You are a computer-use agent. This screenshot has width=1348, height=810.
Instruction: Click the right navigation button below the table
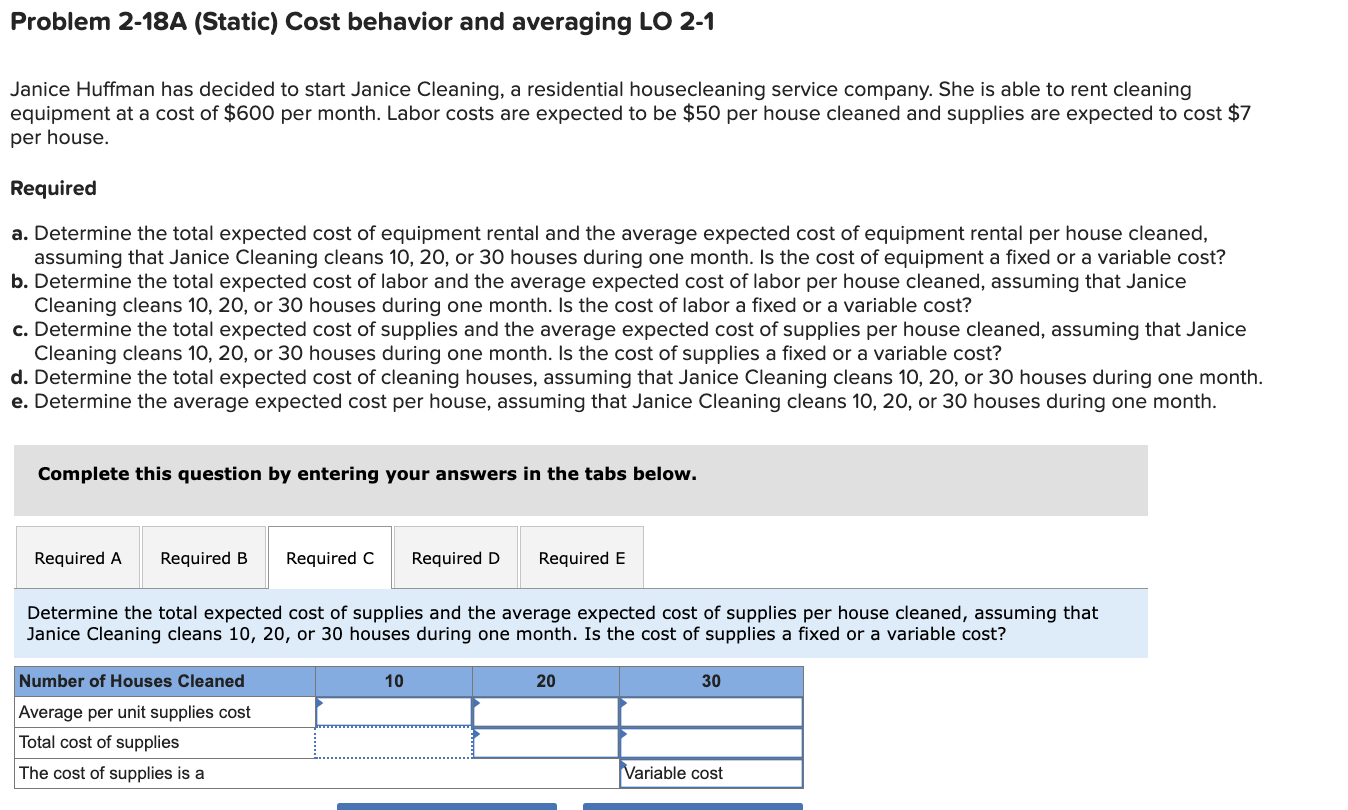point(692,806)
